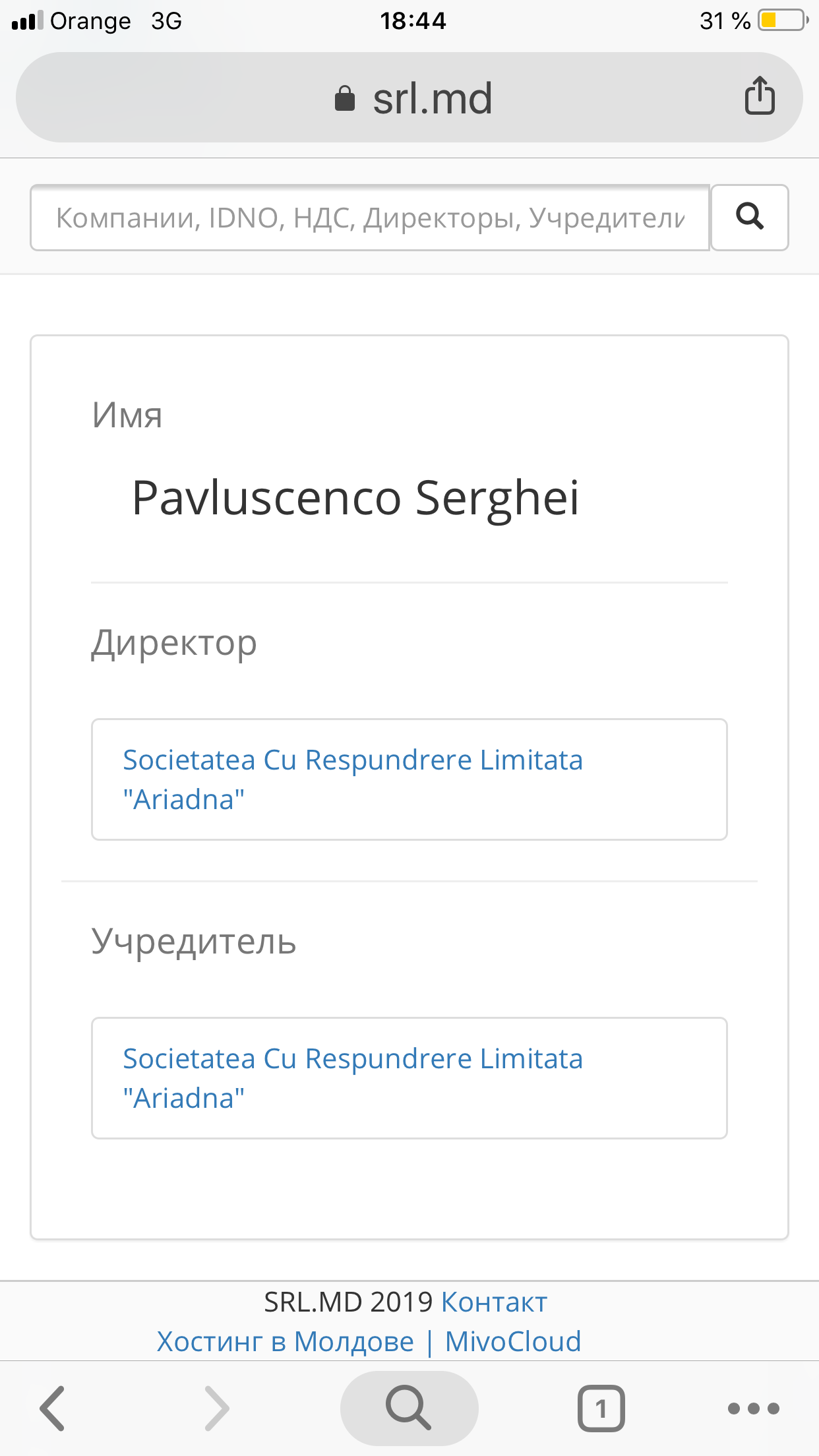Tap the browser search button in bottom toolbar

[x=409, y=1409]
